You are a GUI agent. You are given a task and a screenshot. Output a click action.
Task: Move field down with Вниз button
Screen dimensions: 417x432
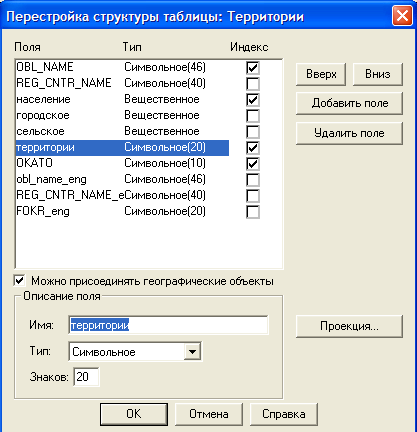click(x=378, y=74)
